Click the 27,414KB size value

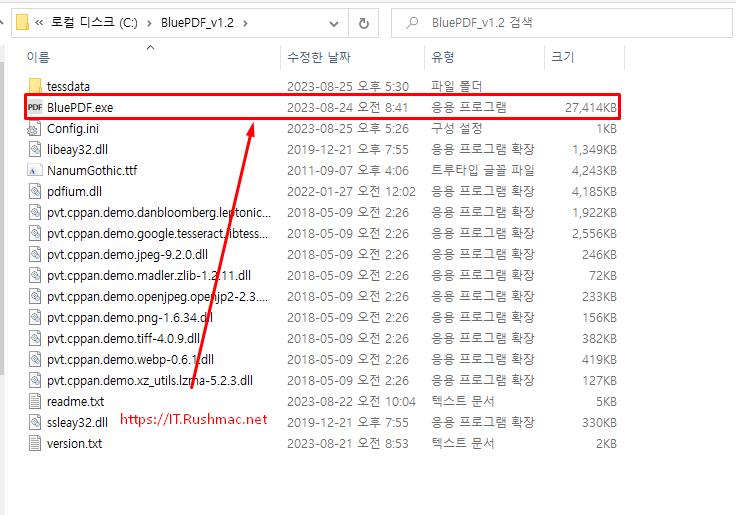(590, 108)
